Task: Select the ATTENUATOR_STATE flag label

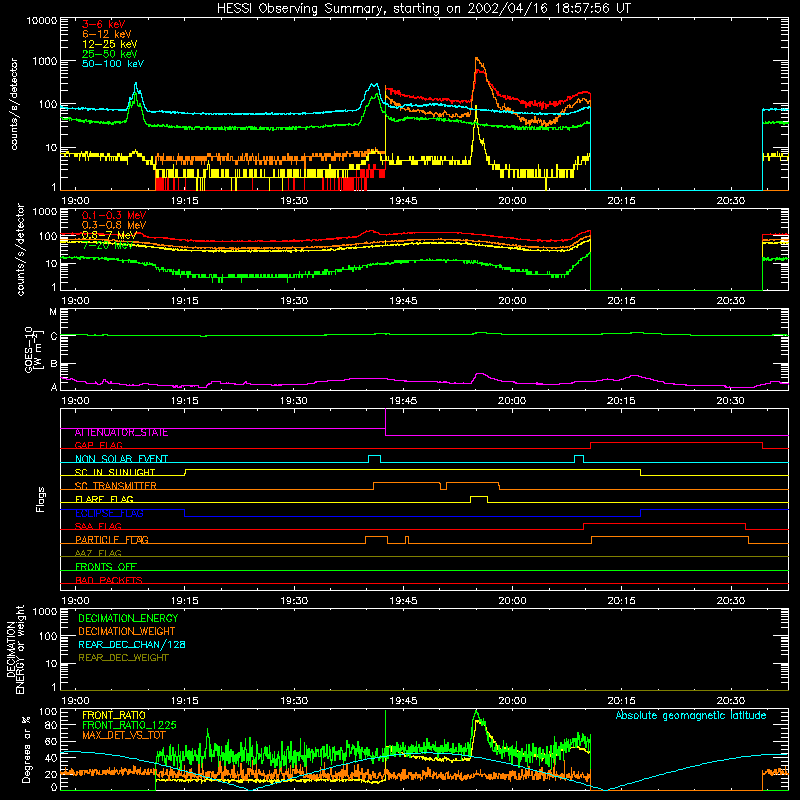Action: pyautogui.click(x=121, y=433)
